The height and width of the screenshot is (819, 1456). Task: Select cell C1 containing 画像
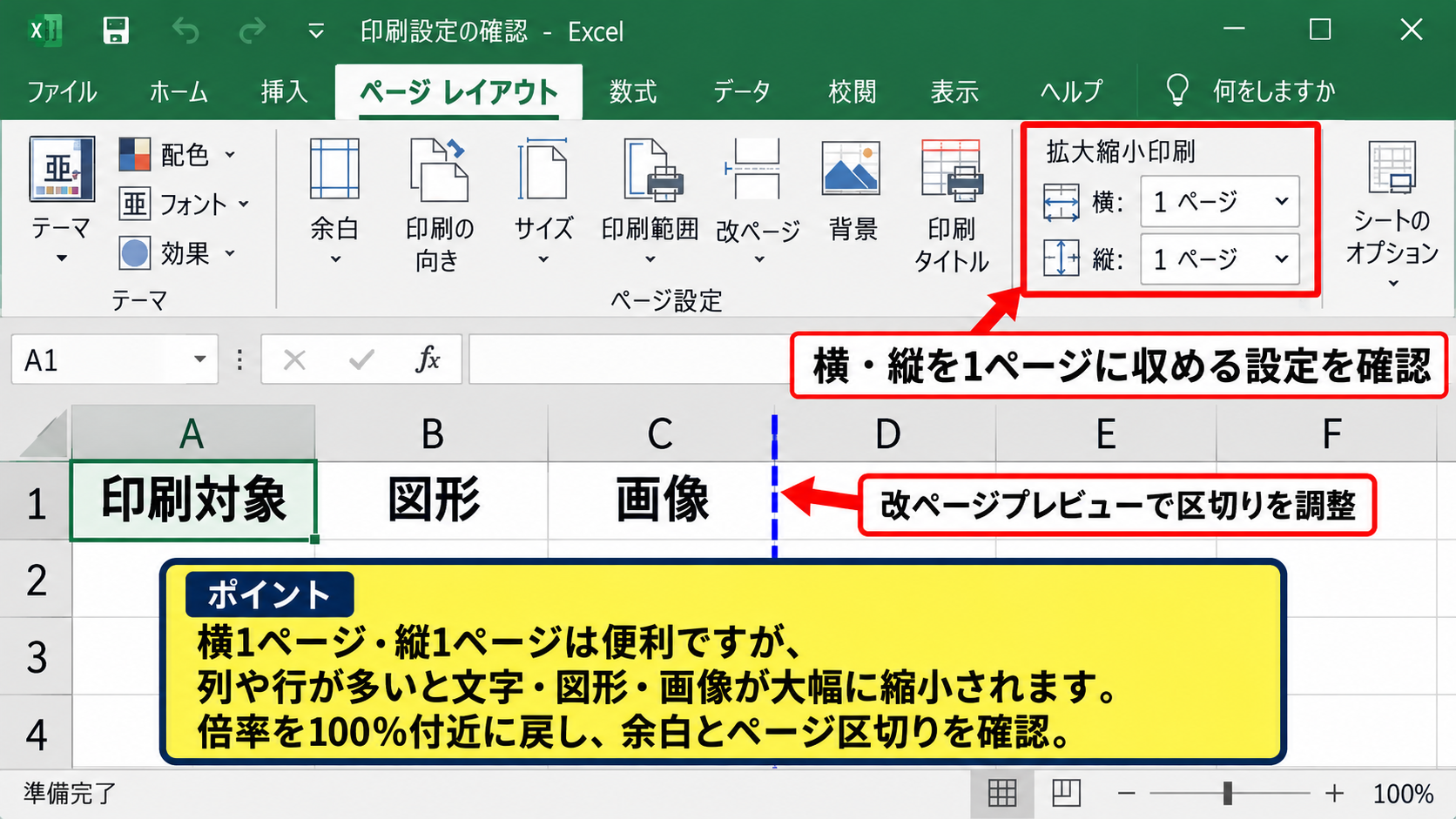click(x=661, y=500)
